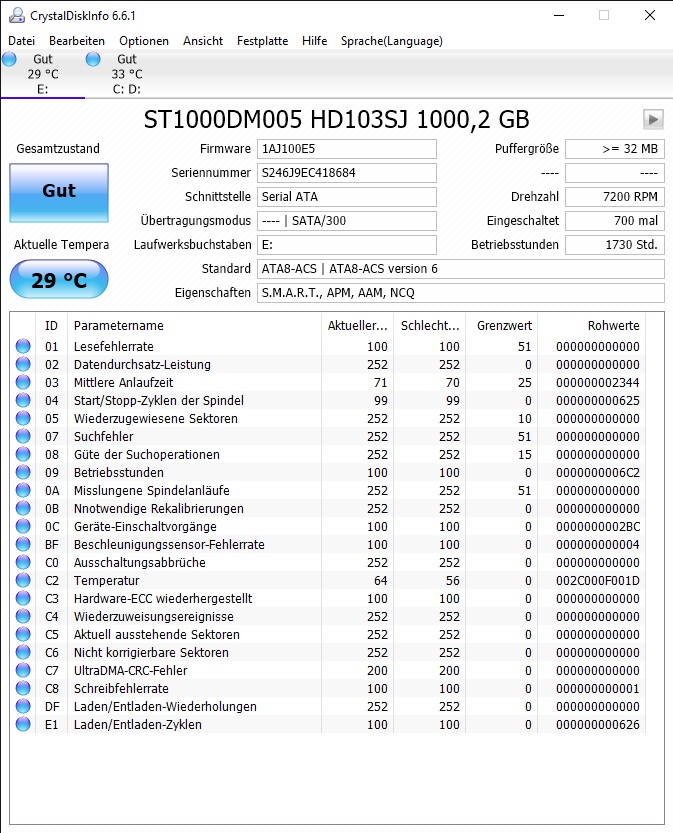Click status orb of Güte der Suchoperationen row
Image resolution: width=673 pixels, height=833 pixels.
point(23,455)
